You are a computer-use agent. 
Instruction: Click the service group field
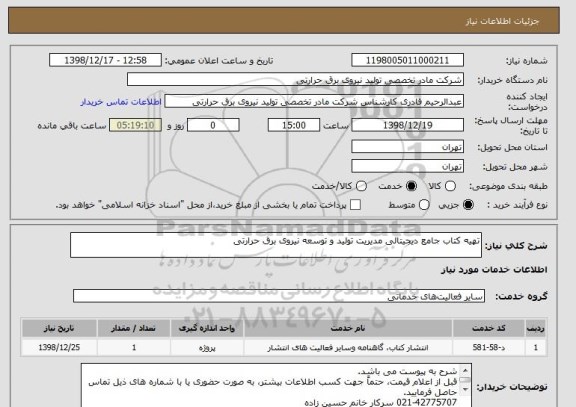click(x=279, y=296)
